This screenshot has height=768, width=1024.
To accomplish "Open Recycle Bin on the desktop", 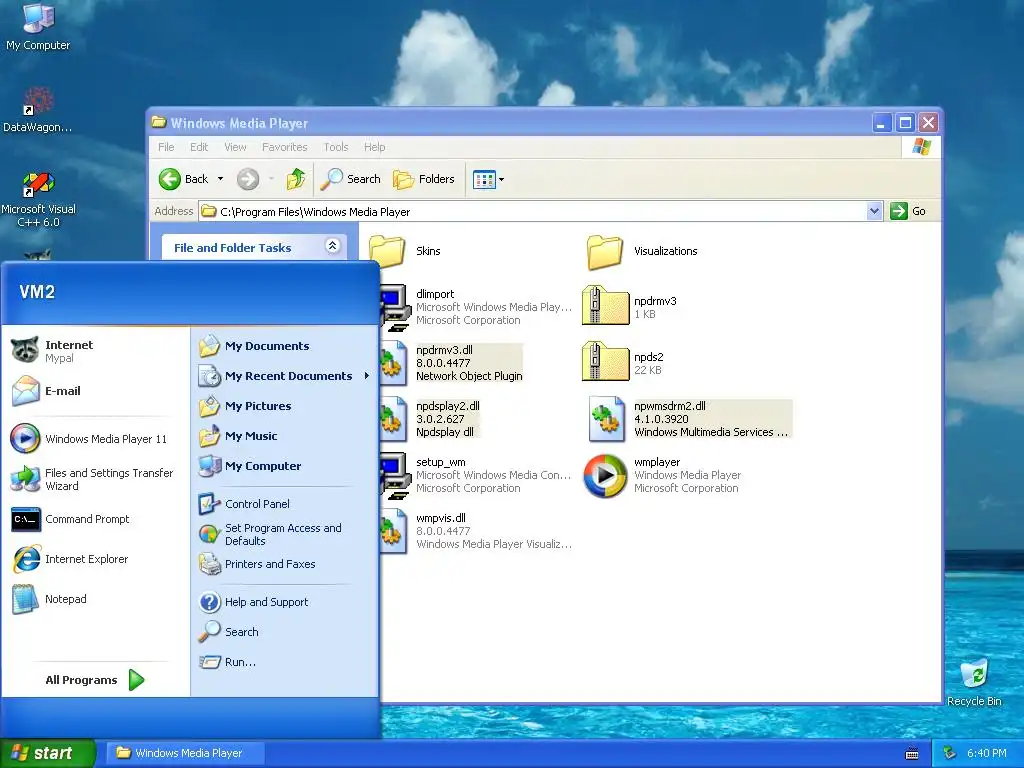I will click(974, 682).
